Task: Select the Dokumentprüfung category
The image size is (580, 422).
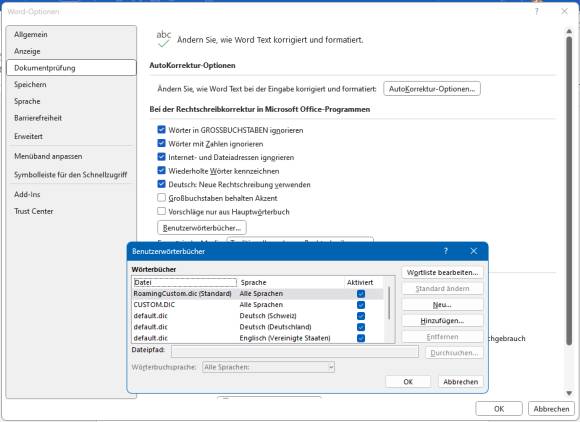Action: point(71,68)
